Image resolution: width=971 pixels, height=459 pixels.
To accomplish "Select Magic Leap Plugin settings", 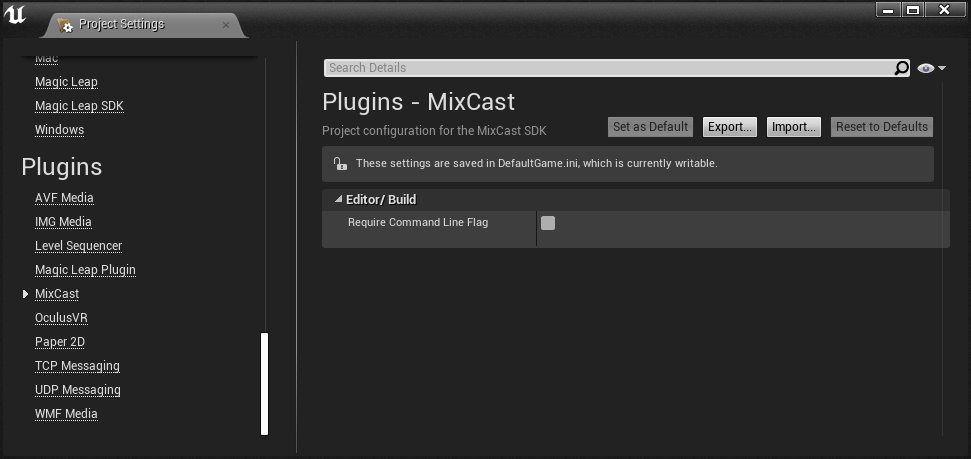I will tap(85, 270).
